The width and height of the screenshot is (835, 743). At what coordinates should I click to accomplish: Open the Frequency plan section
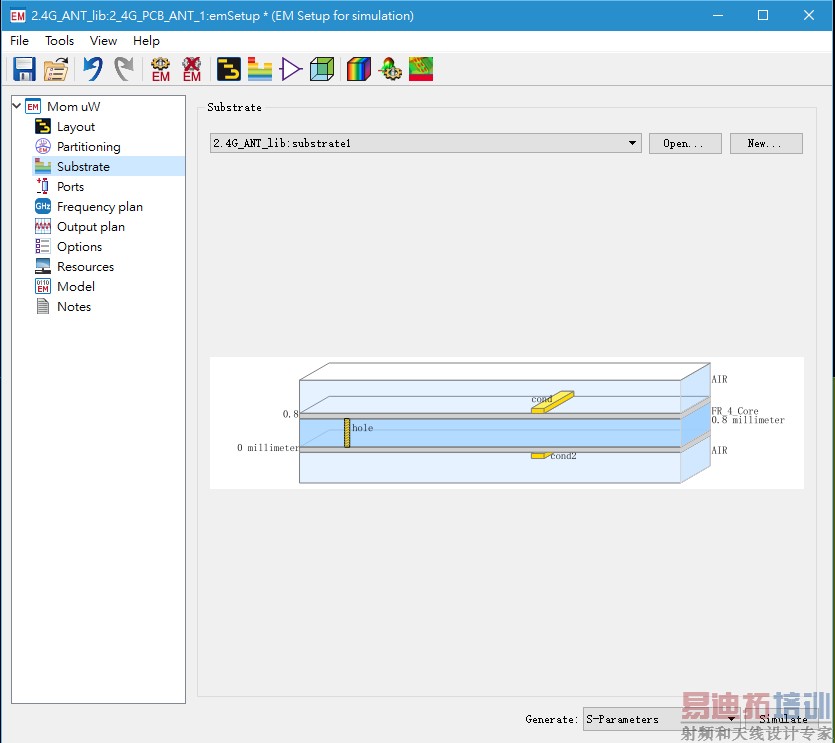[100, 207]
